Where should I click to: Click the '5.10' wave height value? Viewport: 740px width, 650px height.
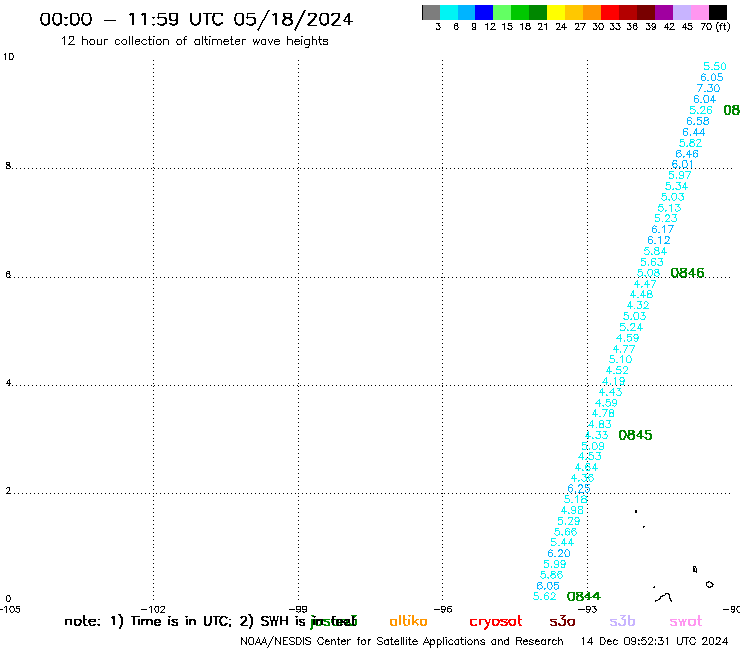pyautogui.click(x=621, y=359)
